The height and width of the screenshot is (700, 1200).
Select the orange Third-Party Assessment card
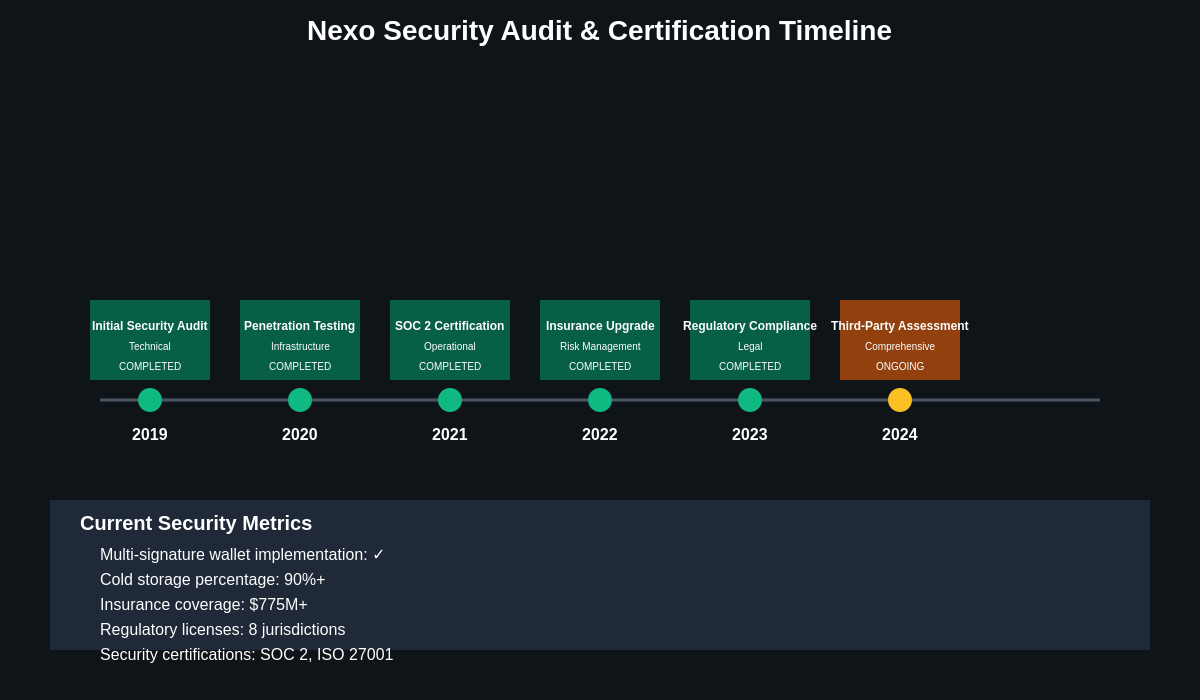900,340
